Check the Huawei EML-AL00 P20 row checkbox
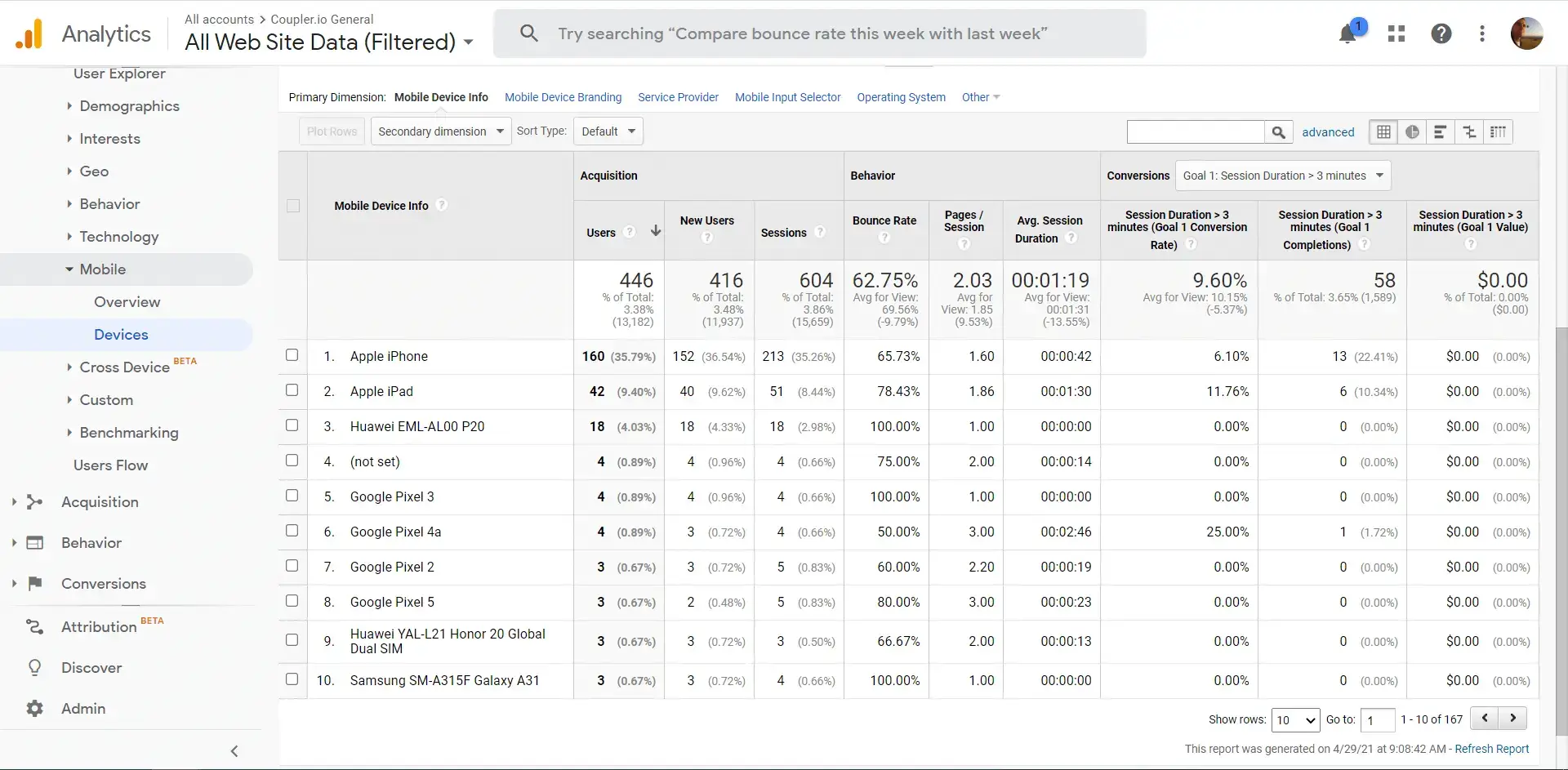Image resolution: width=1568 pixels, height=770 pixels. (292, 425)
